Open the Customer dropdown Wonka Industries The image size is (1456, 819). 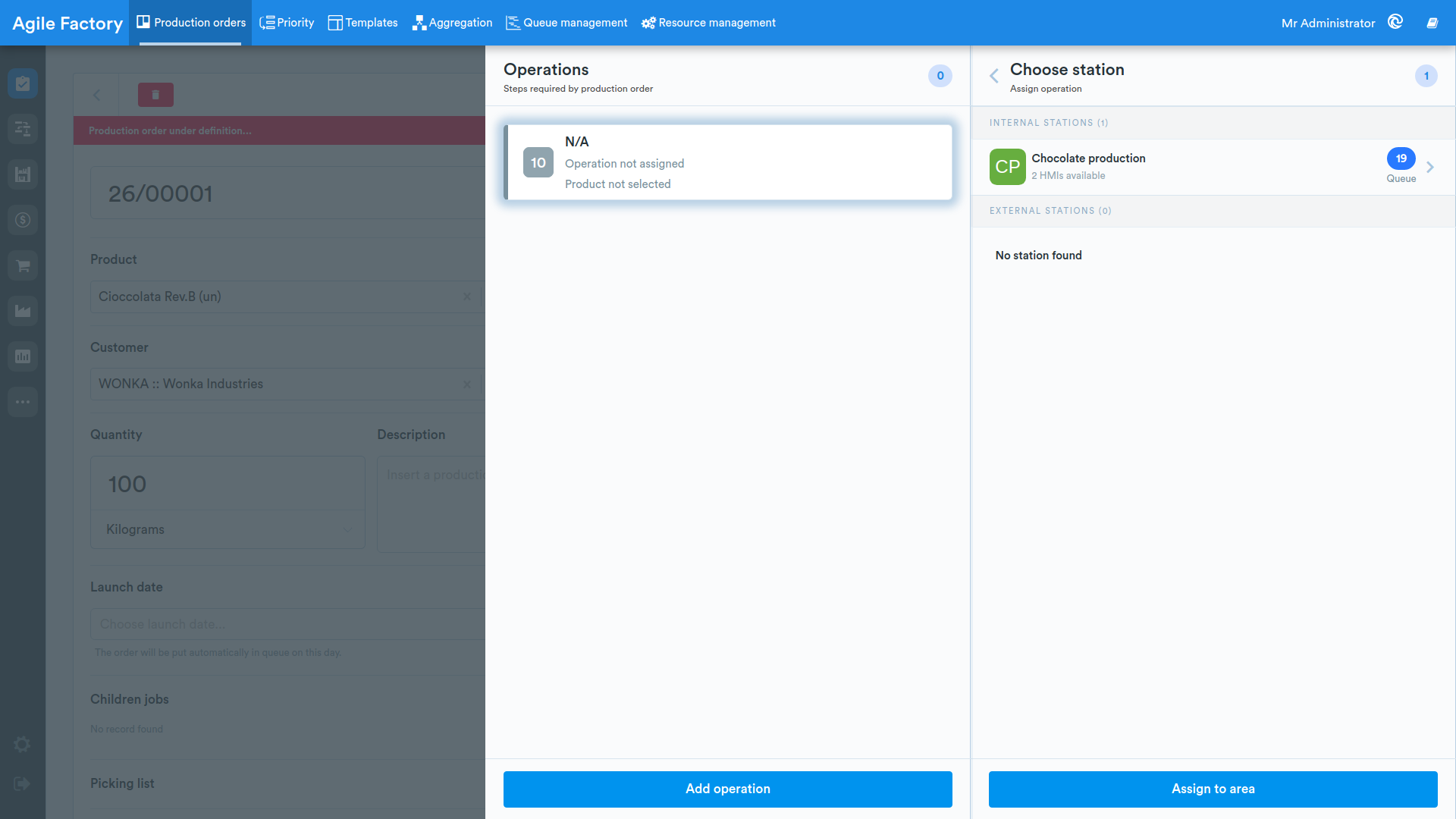288,384
